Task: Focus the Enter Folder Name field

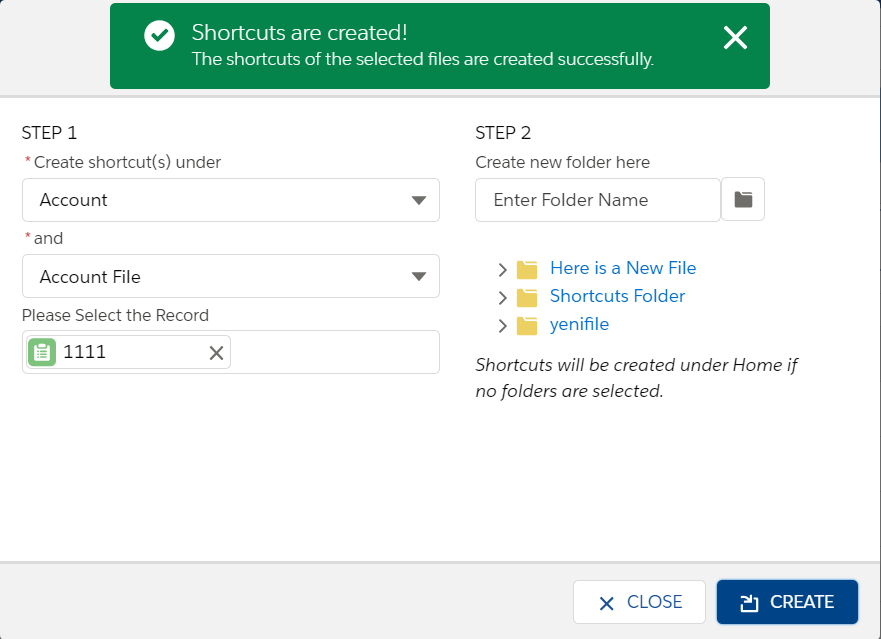Action: (x=597, y=200)
